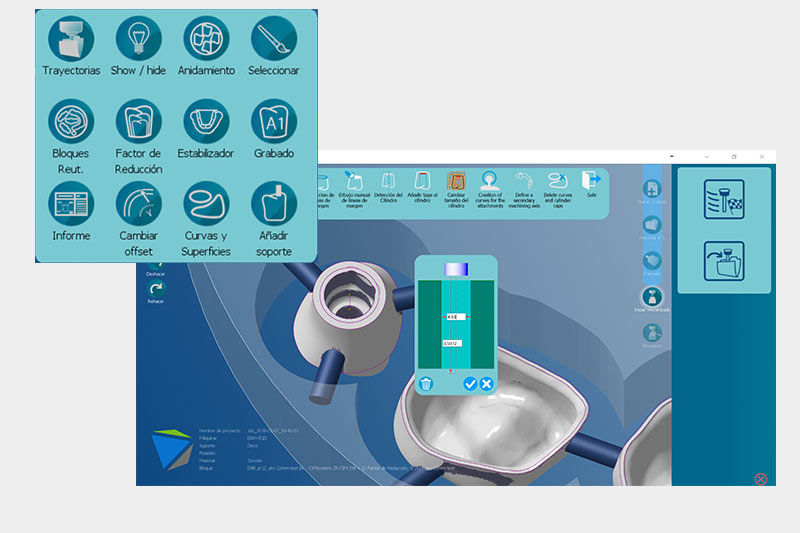Click the 'Material' info line
Viewport: 800px width, 533px height.
point(231,461)
